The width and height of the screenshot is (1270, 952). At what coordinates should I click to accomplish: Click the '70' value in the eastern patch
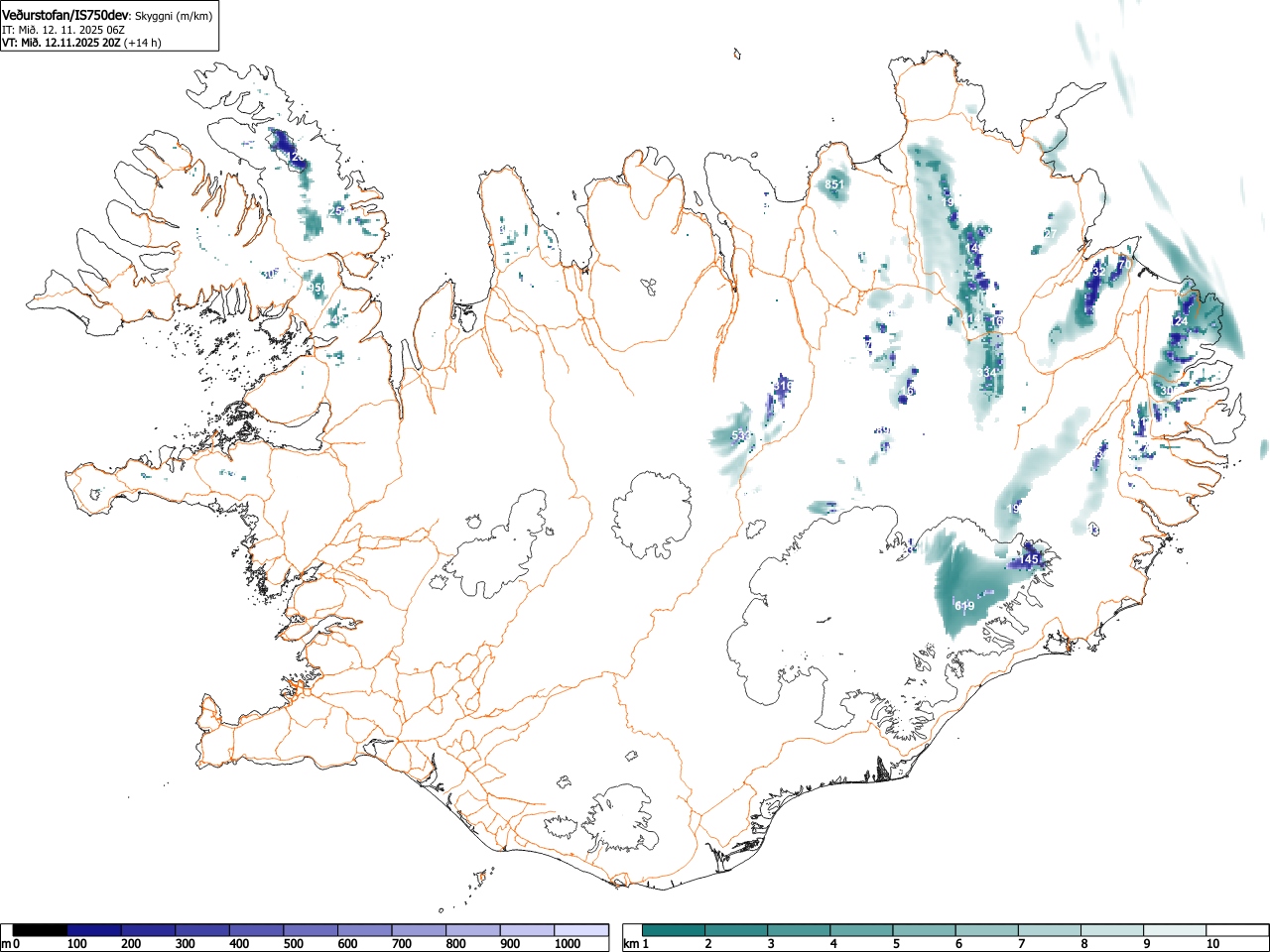click(1123, 265)
